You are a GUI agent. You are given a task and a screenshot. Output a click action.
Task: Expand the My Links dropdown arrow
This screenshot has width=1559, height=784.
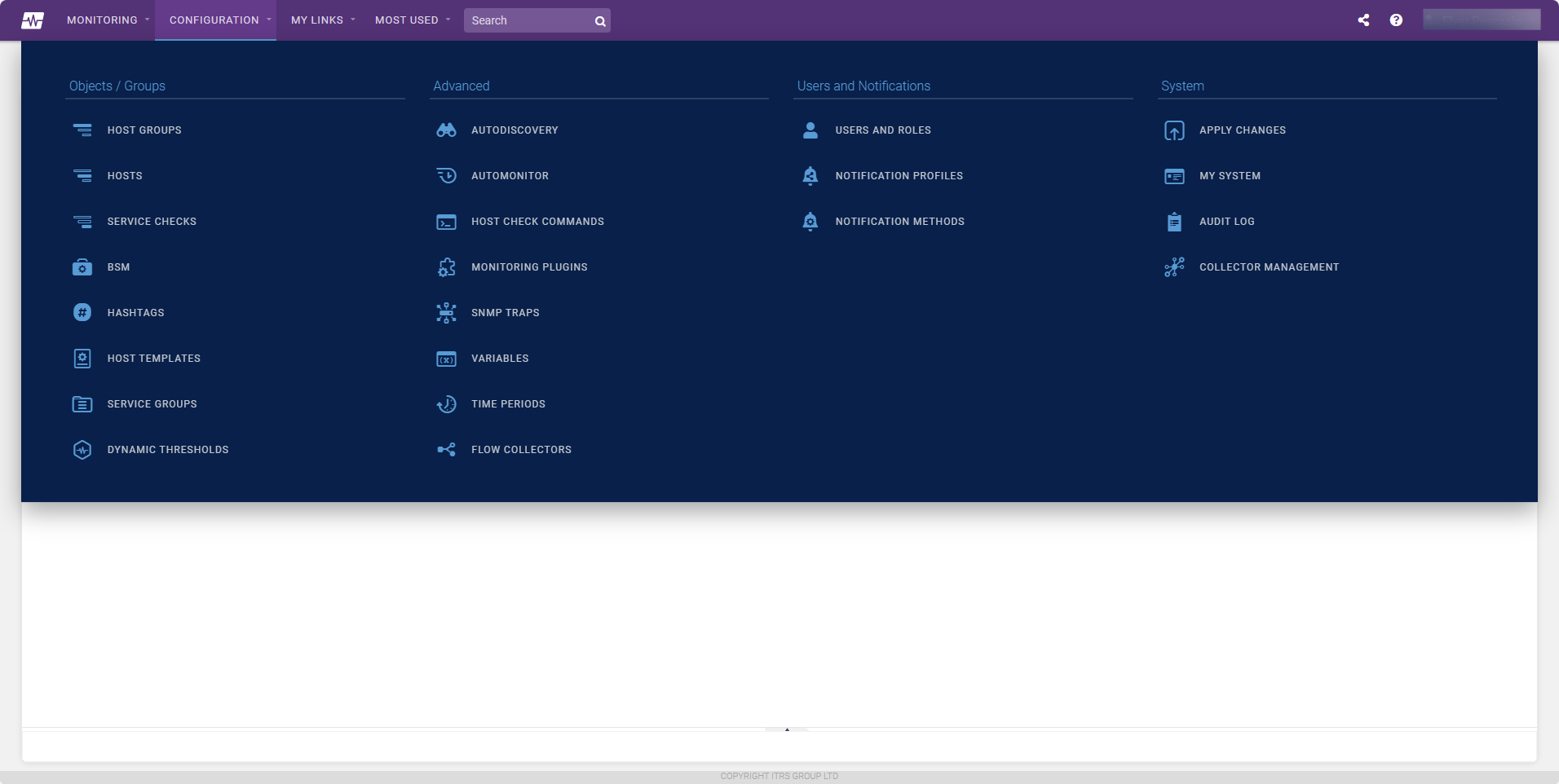353,20
